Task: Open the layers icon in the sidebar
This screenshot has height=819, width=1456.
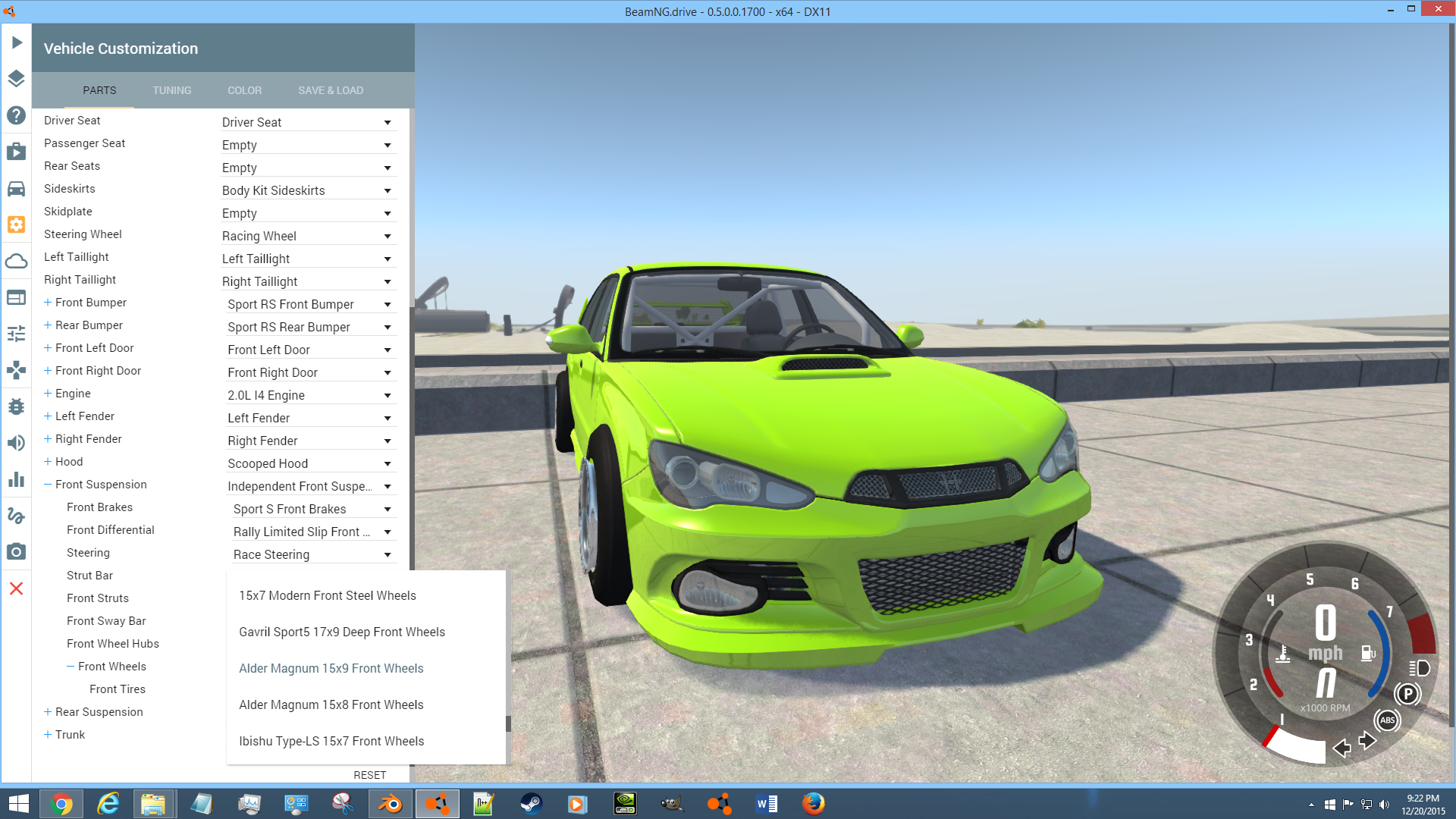Action: tap(17, 79)
